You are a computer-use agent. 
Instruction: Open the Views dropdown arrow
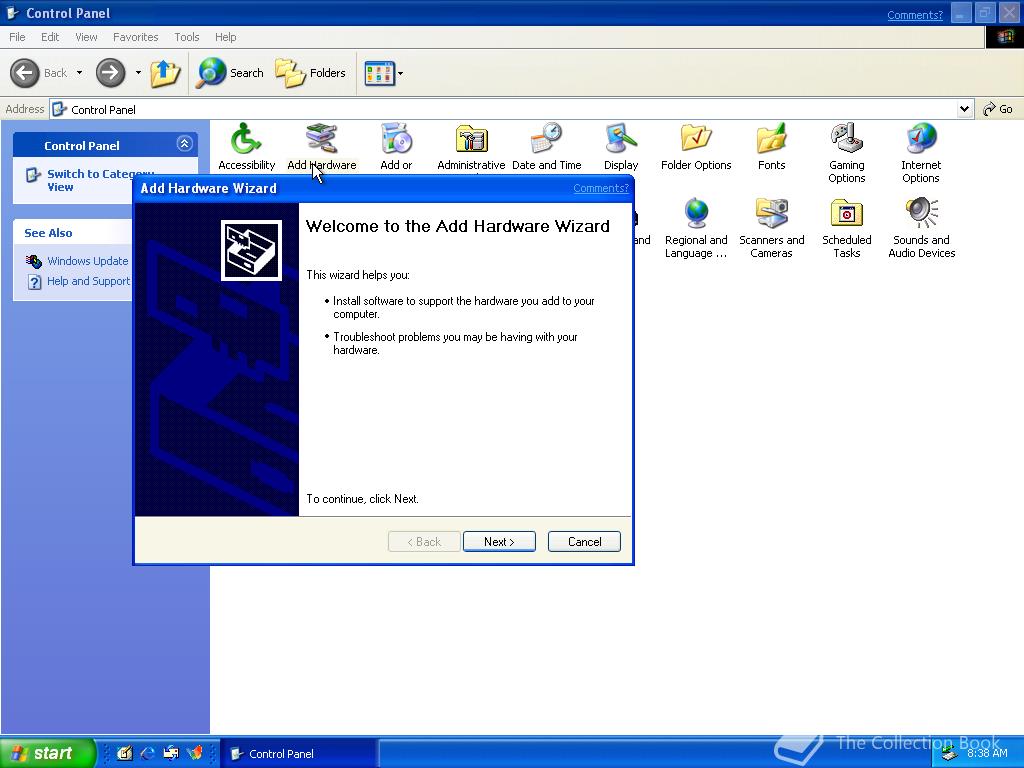400,73
